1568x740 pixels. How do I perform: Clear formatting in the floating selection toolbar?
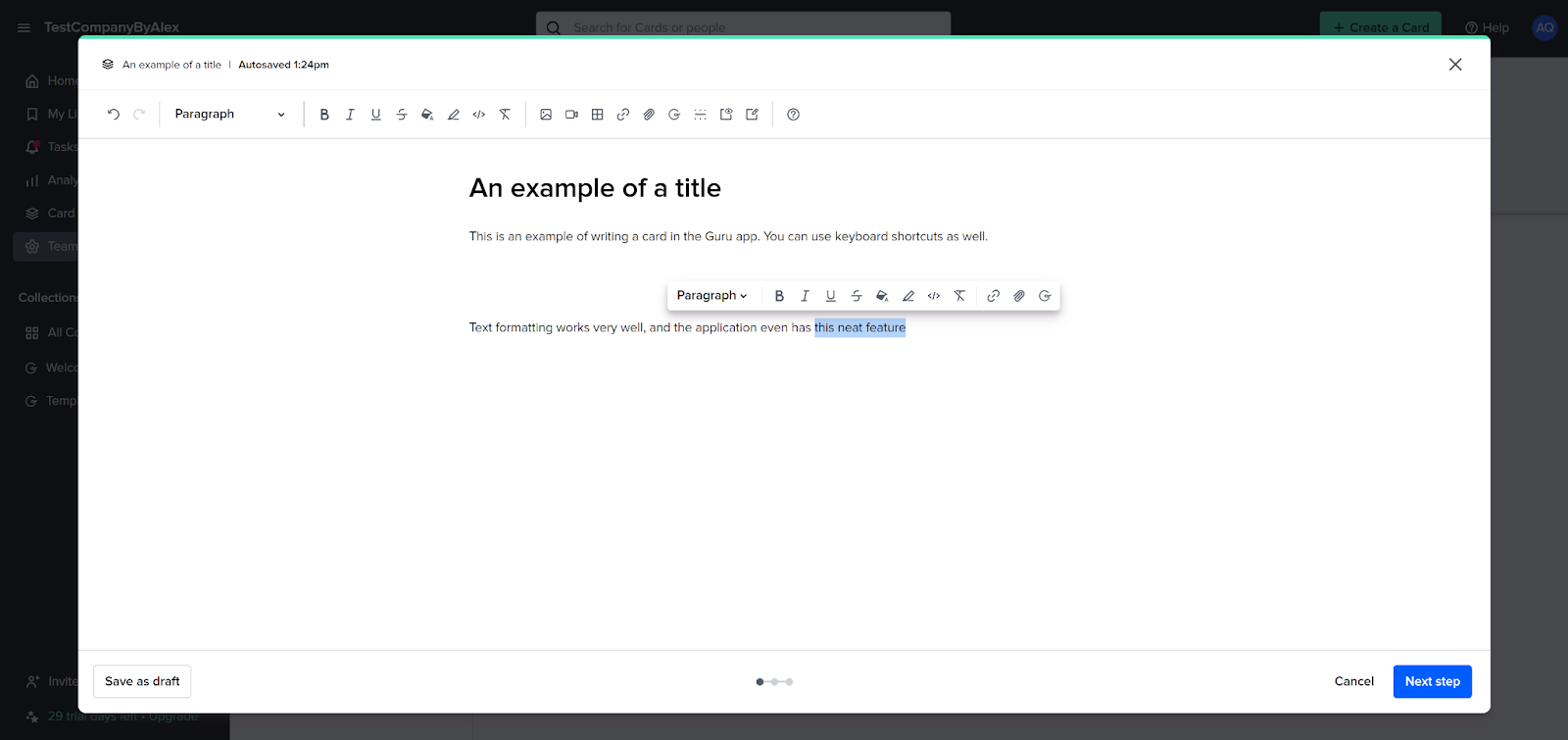(959, 296)
